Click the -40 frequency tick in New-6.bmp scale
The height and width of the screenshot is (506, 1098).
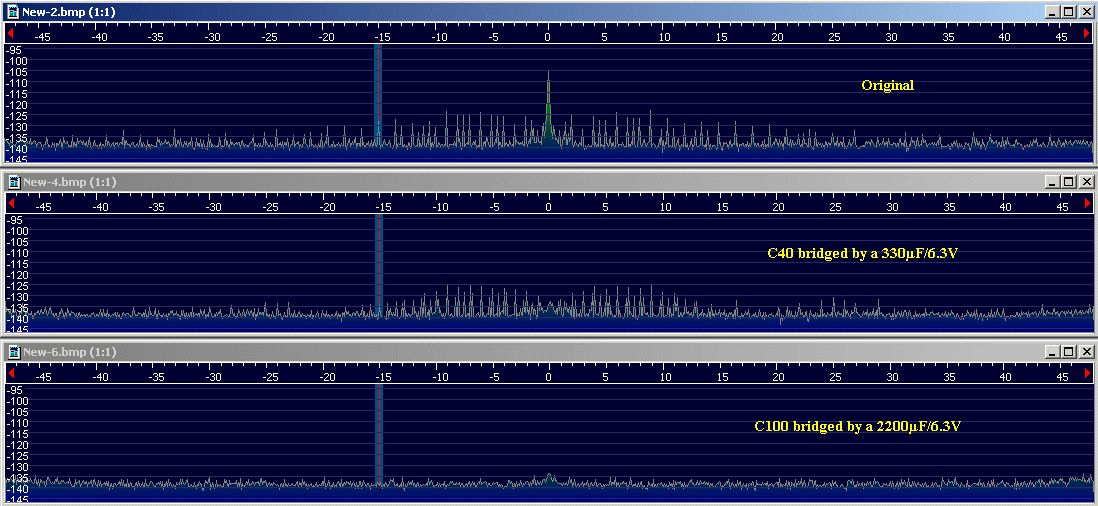tap(99, 377)
